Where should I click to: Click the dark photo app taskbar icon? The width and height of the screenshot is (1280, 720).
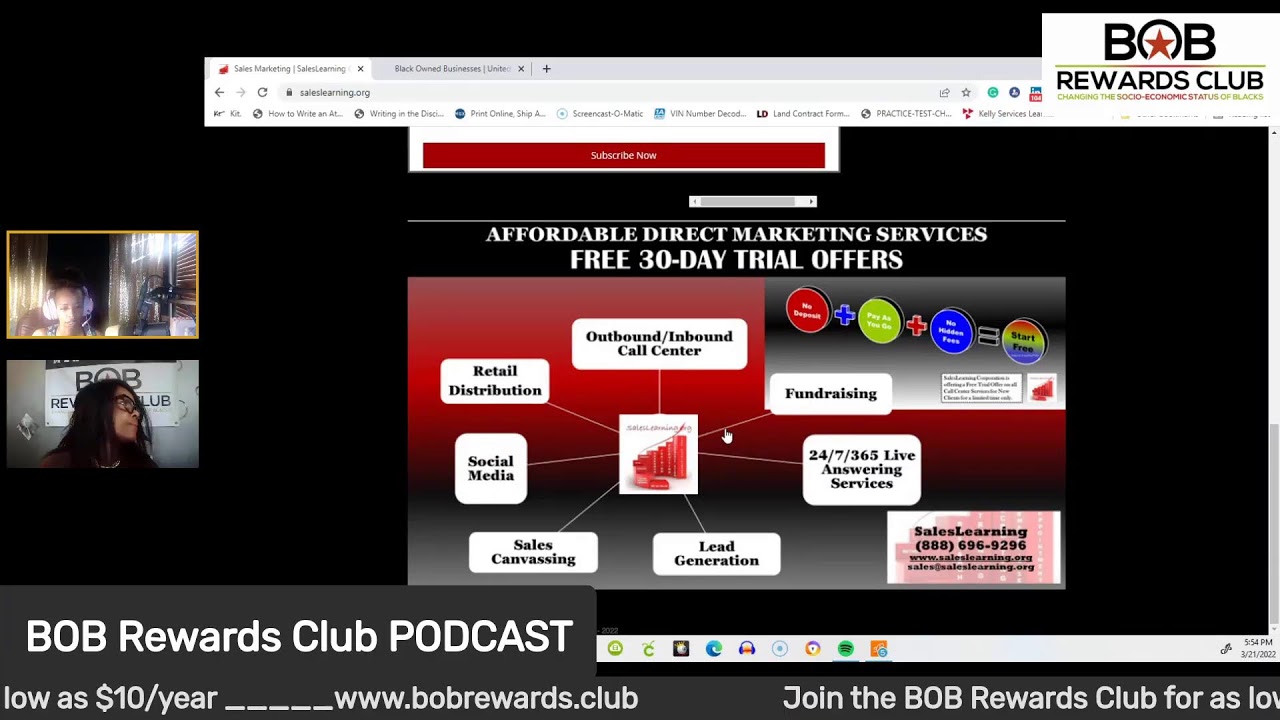681,649
